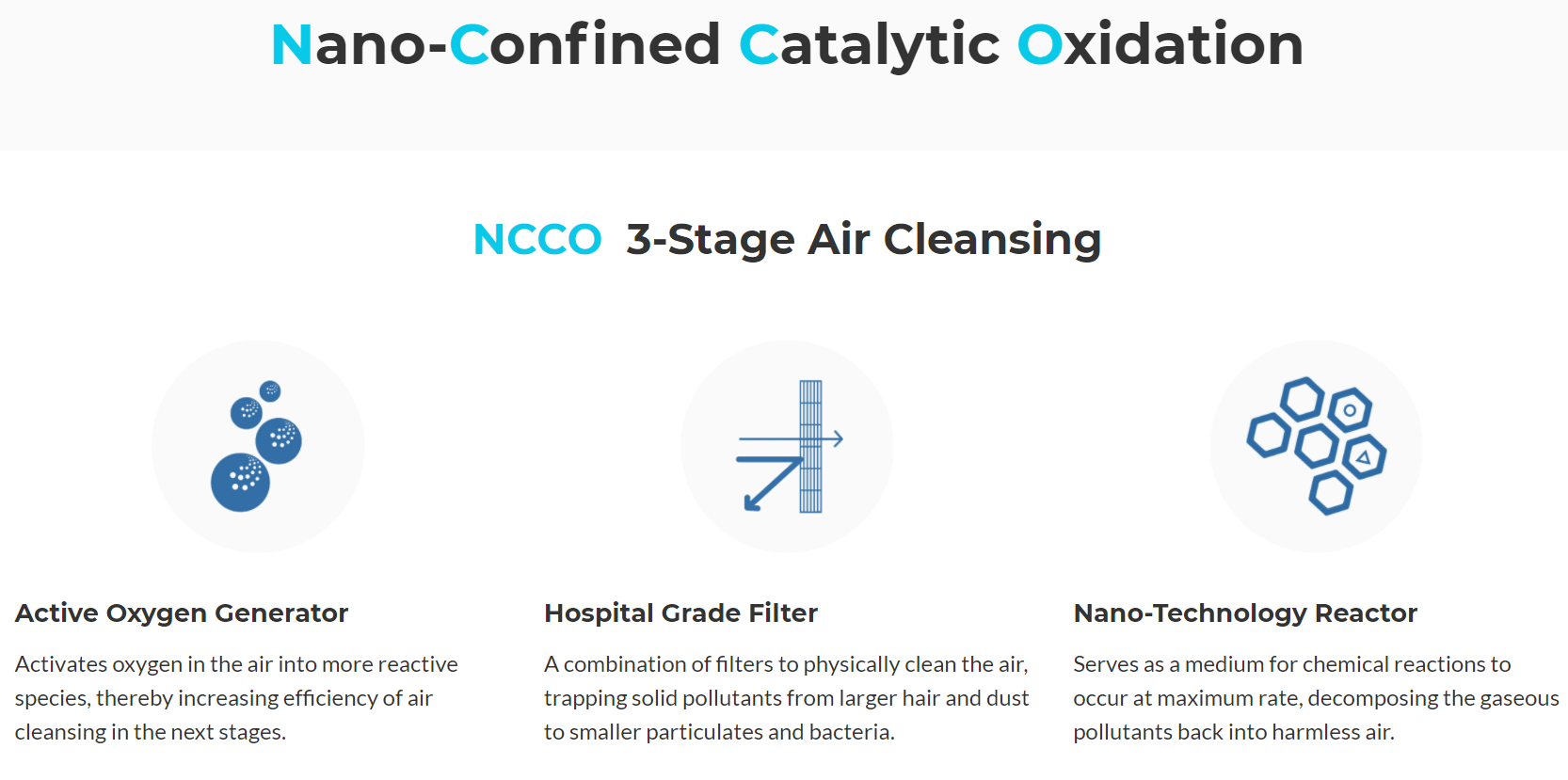Viewport: 1568px width, 780px height.
Task: Click the combination of filters description paragraph
Action: [x=787, y=698]
